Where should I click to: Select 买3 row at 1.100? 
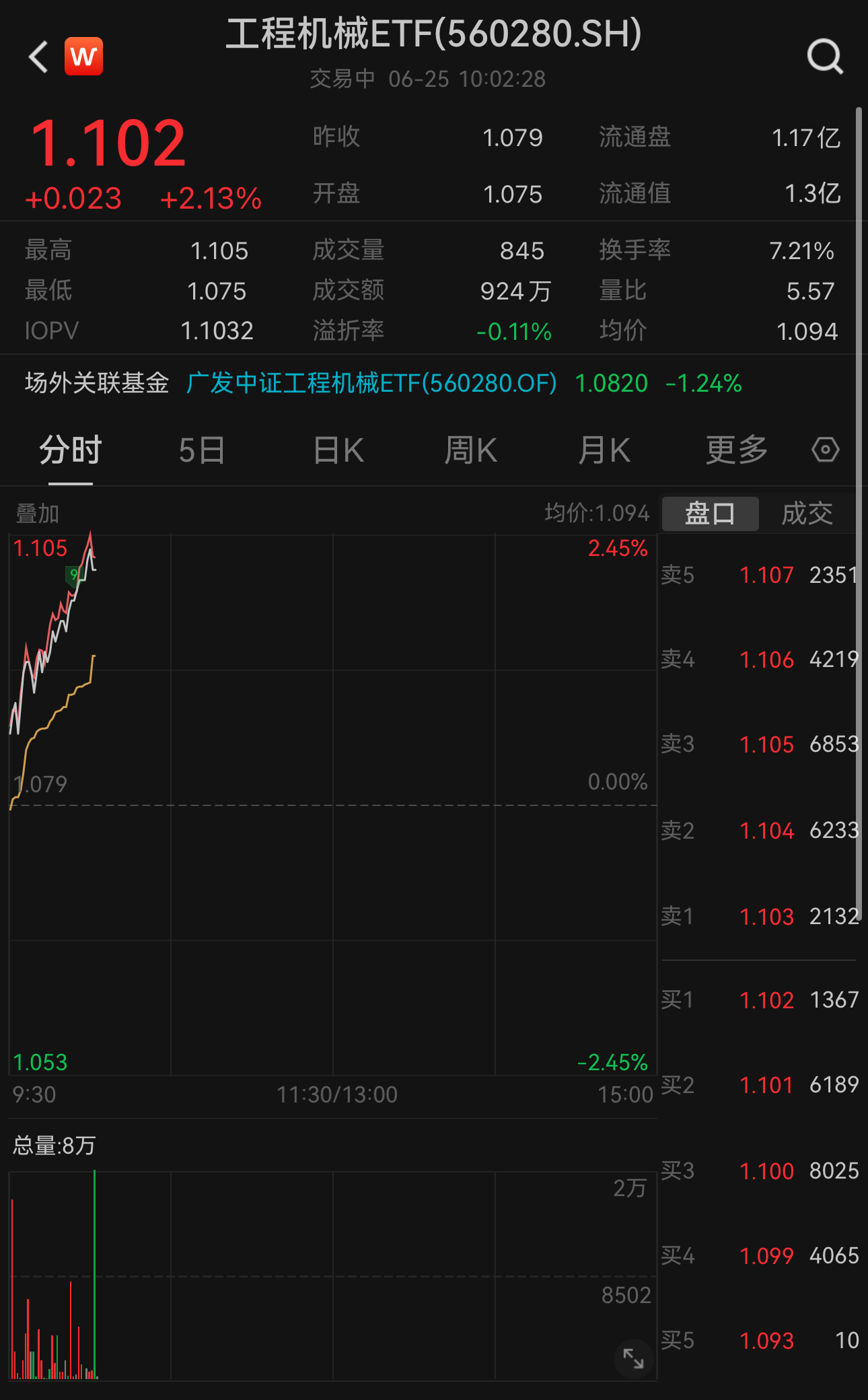pos(760,1171)
